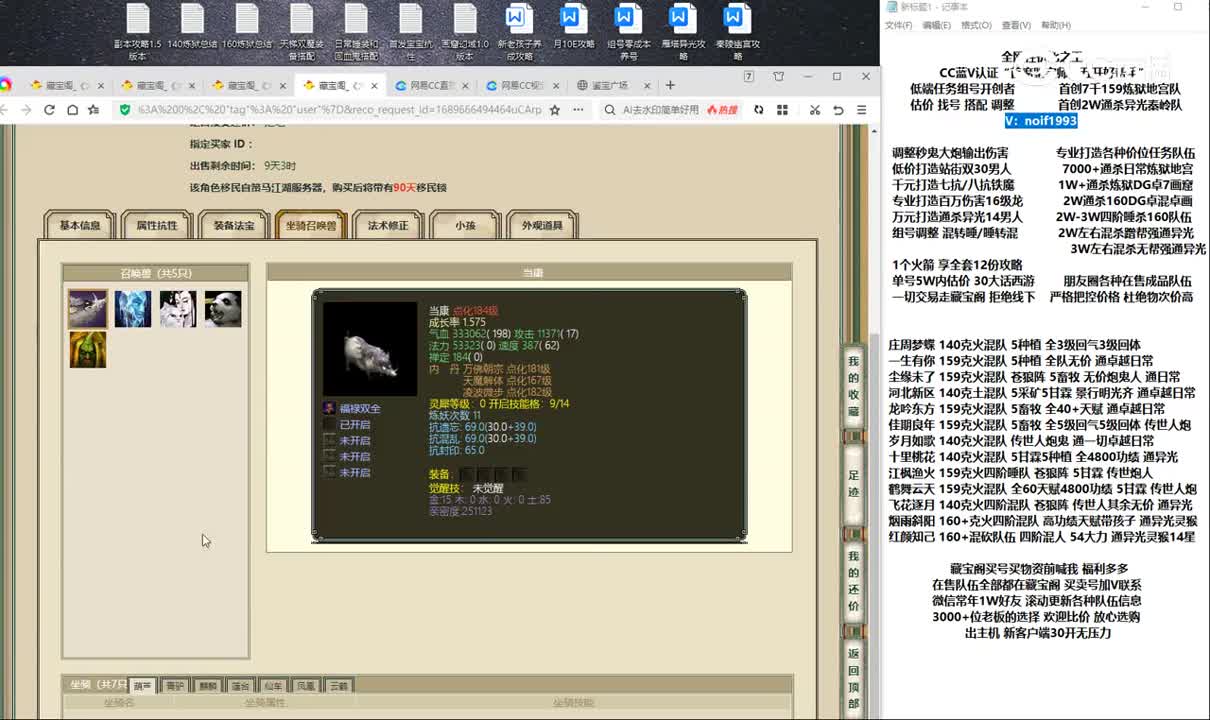Open the 高窟幻域1.0版本 desktop file
The image size is (1210, 720).
465,31
